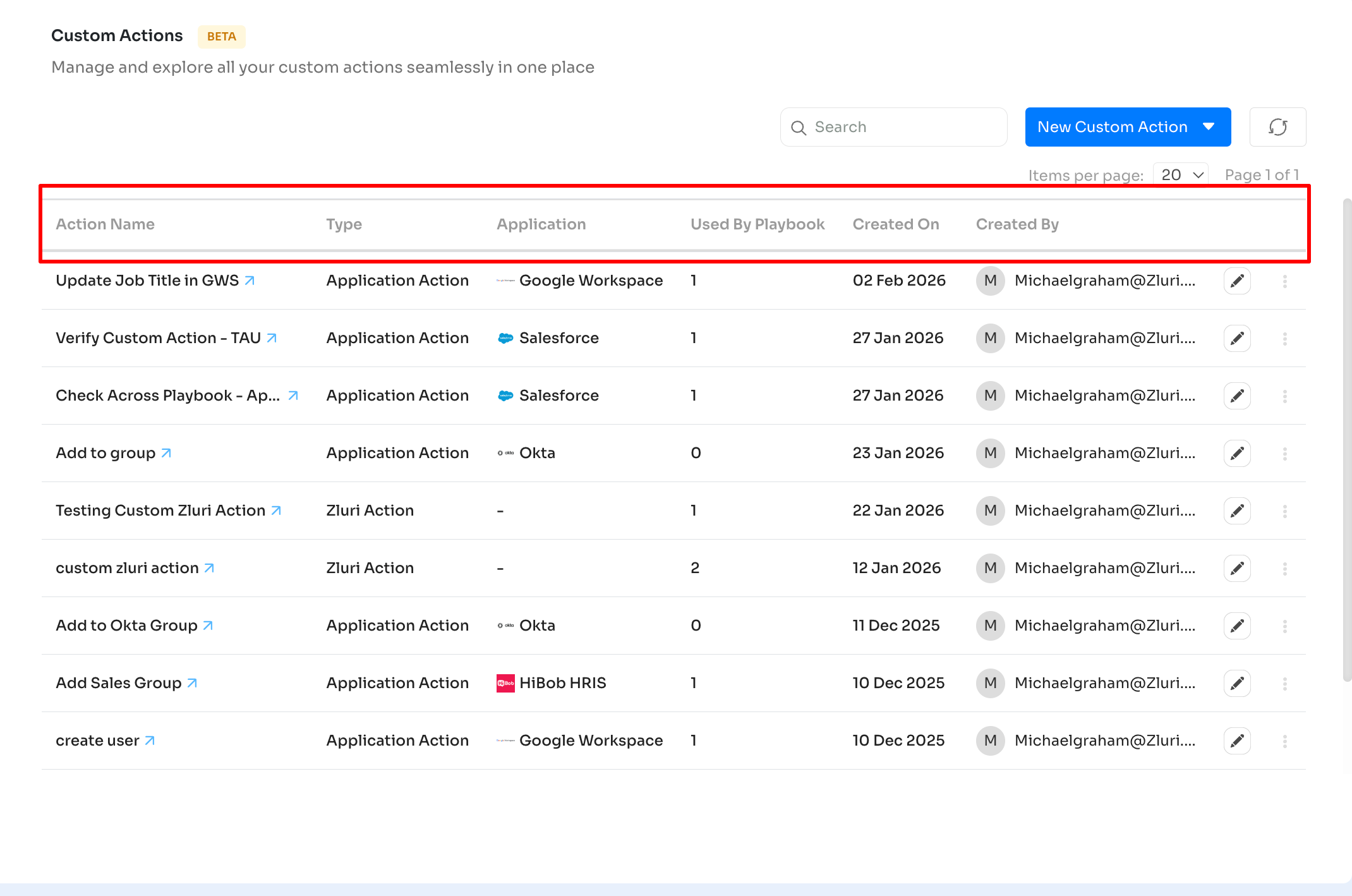Click the vertical scrollbar on the right
This screenshot has width=1352, height=896.
1346,442
